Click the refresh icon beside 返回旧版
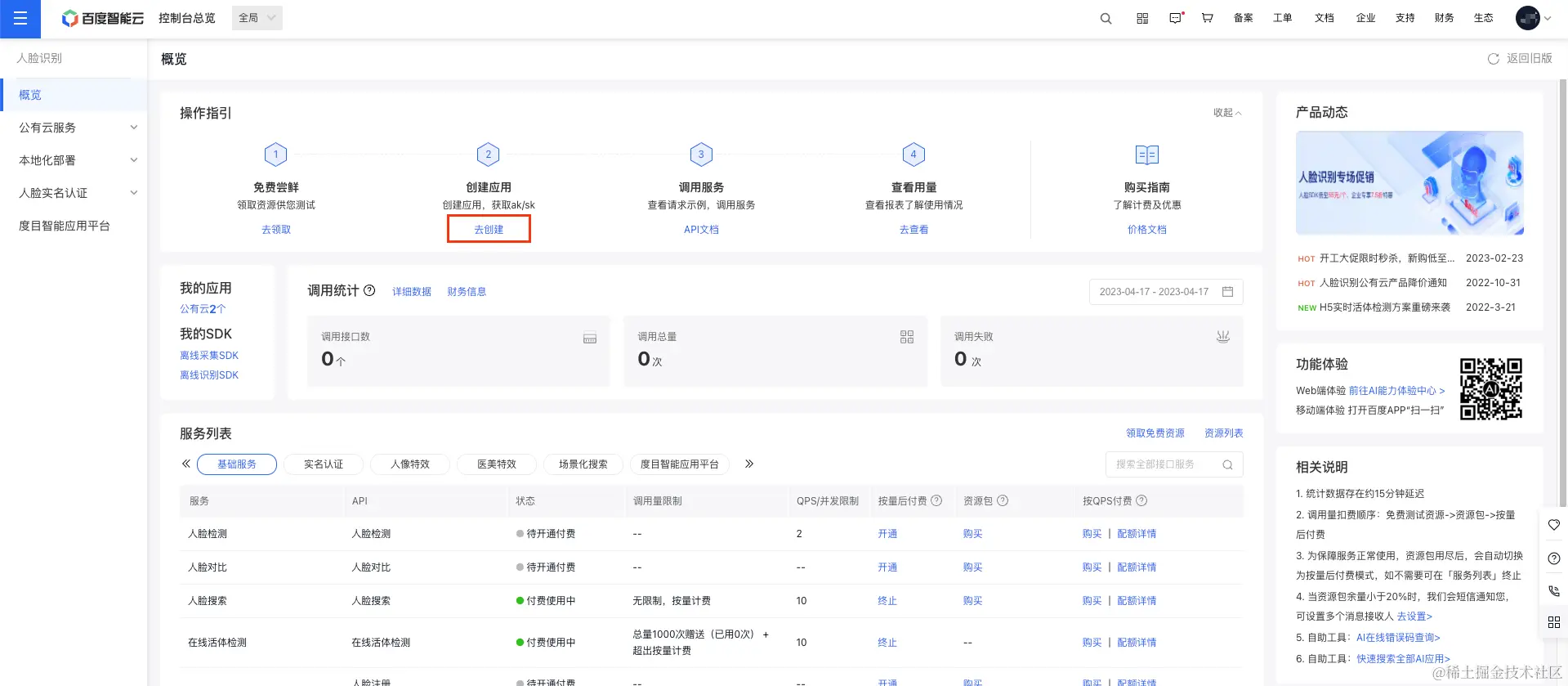This screenshot has width=1568, height=686. (x=1494, y=59)
